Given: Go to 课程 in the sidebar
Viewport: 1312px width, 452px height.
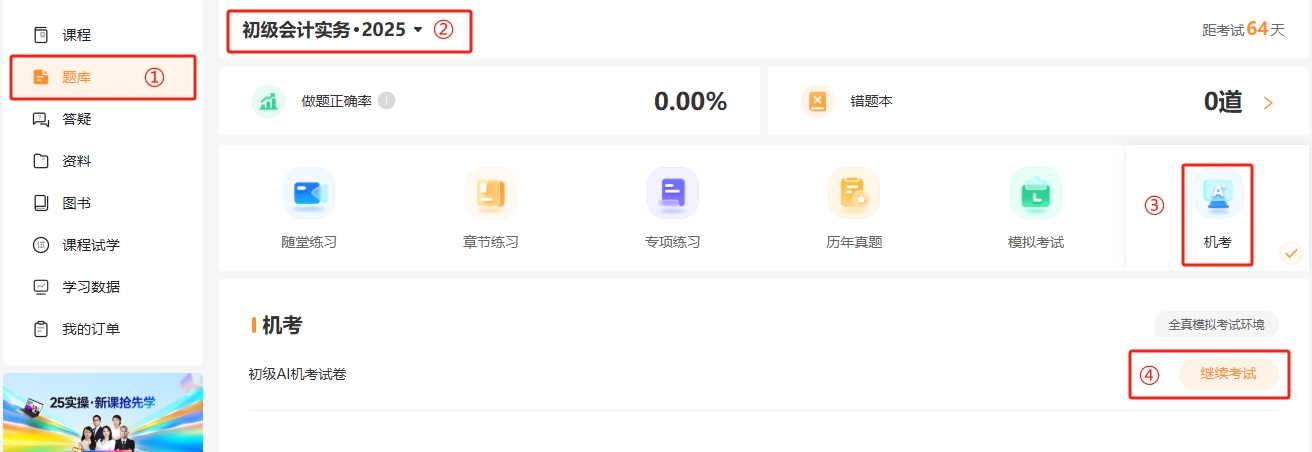Looking at the screenshot, I should click(76, 35).
